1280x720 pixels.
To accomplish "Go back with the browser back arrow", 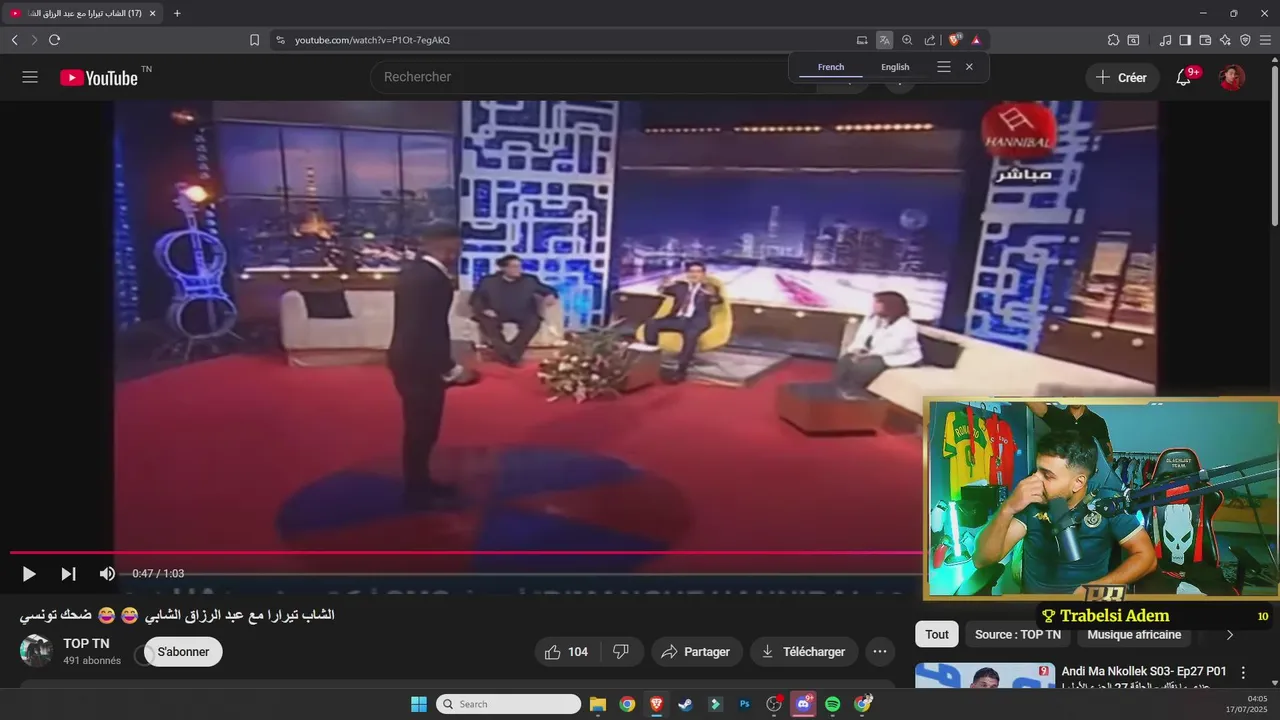I will (14, 40).
